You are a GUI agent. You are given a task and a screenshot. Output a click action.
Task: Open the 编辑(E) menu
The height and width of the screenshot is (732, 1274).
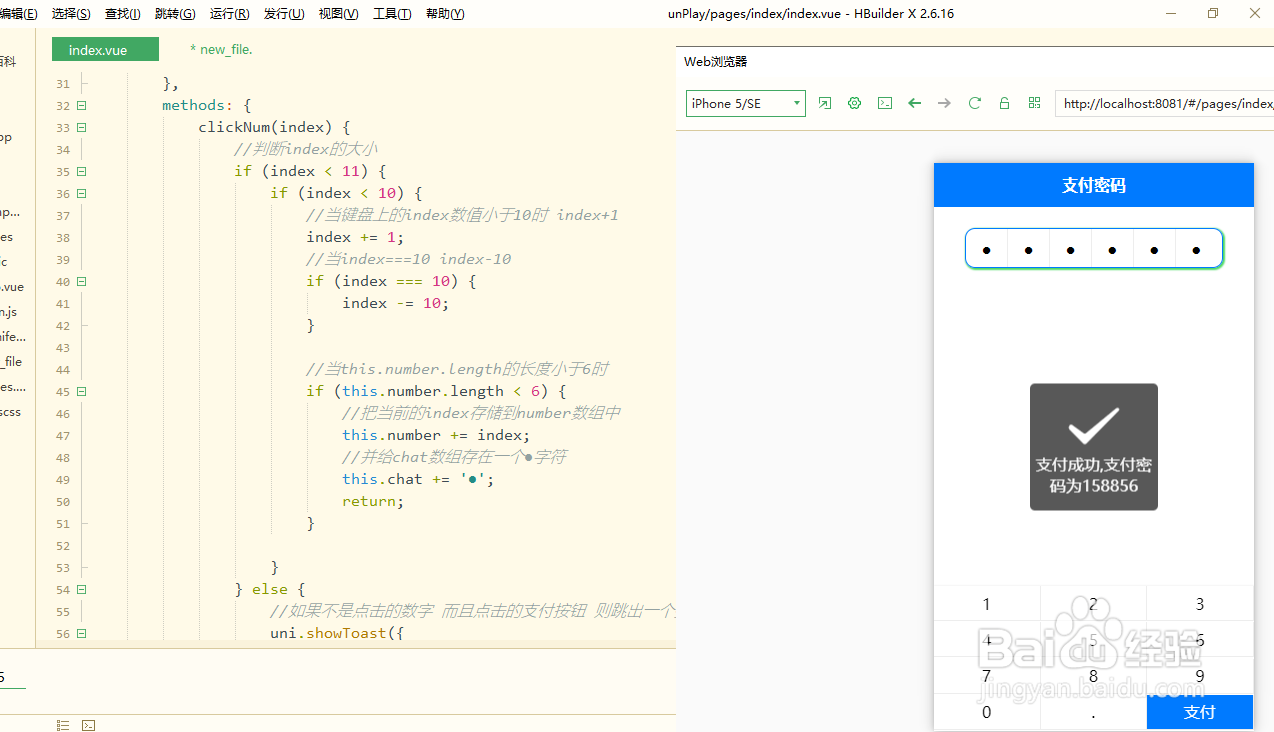tap(19, 14)
